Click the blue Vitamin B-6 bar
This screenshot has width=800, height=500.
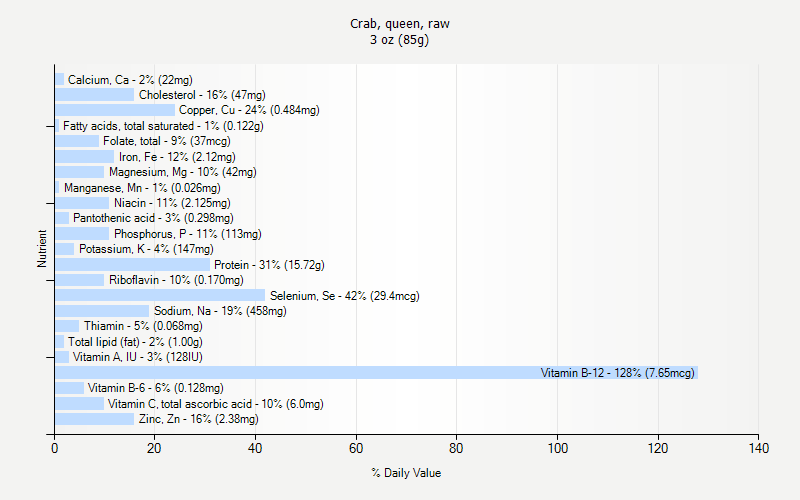pyautogui.click(x=69, y=388)
